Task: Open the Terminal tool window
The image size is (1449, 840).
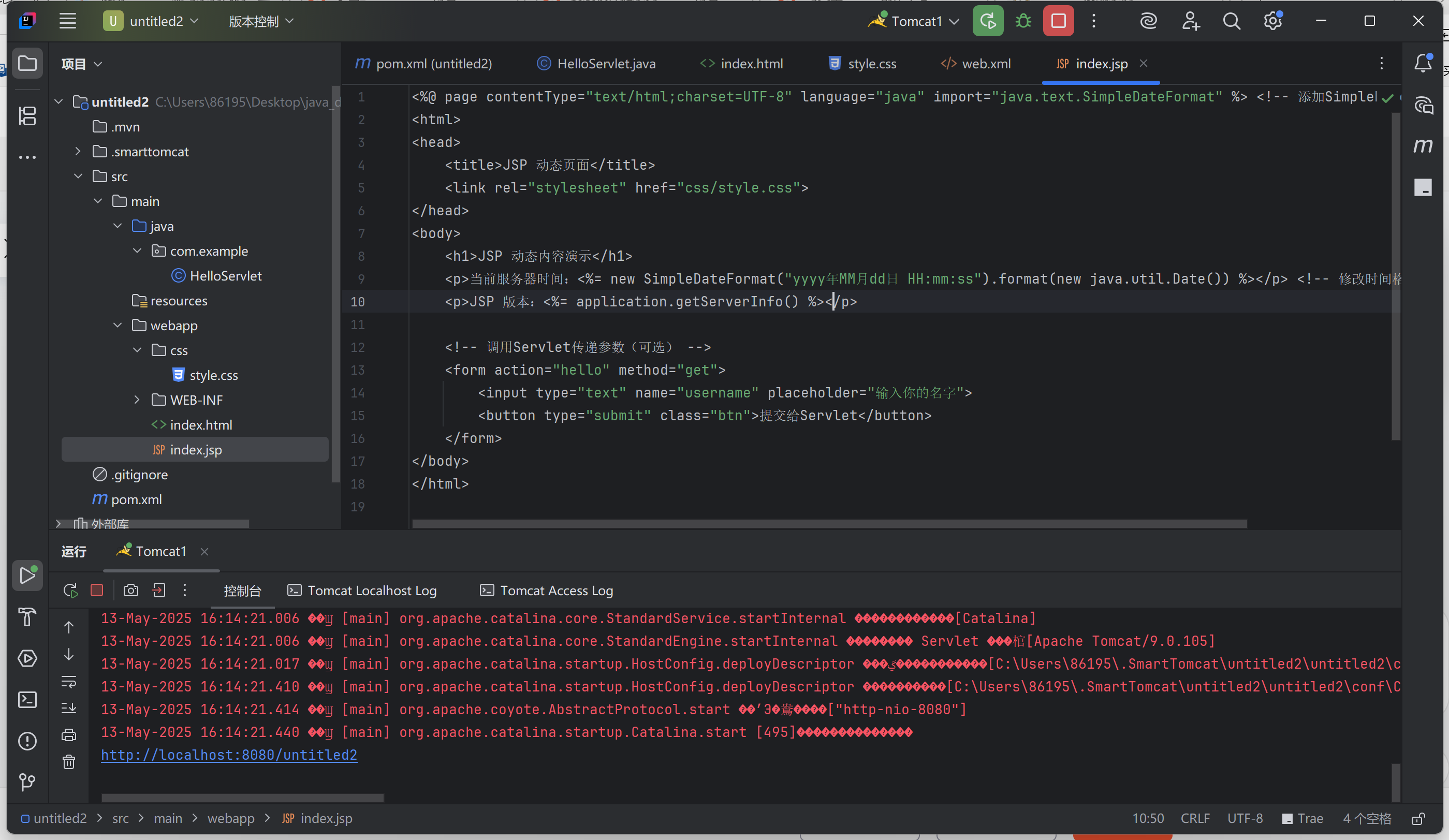Action: [27, 700]
